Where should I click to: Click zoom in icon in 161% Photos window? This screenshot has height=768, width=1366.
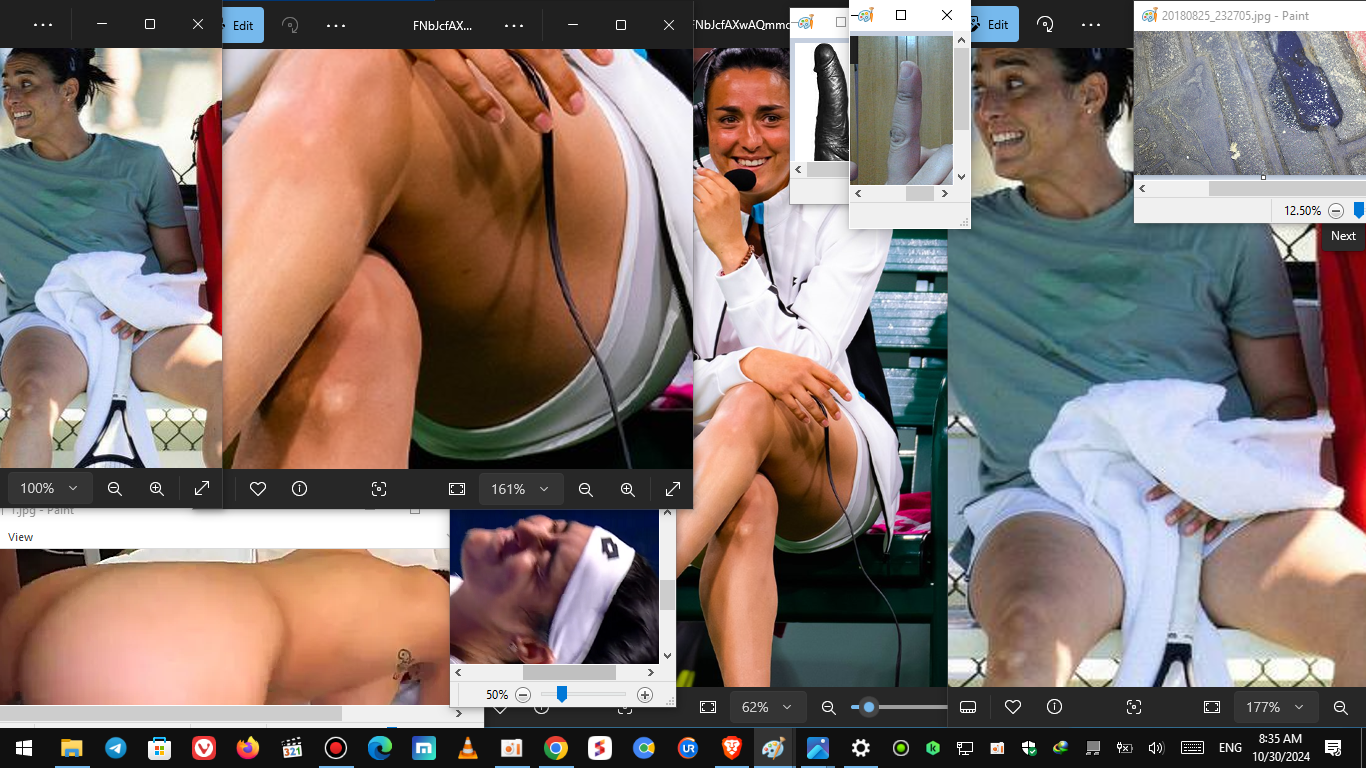pyautogui.click(x=627, y=489)
